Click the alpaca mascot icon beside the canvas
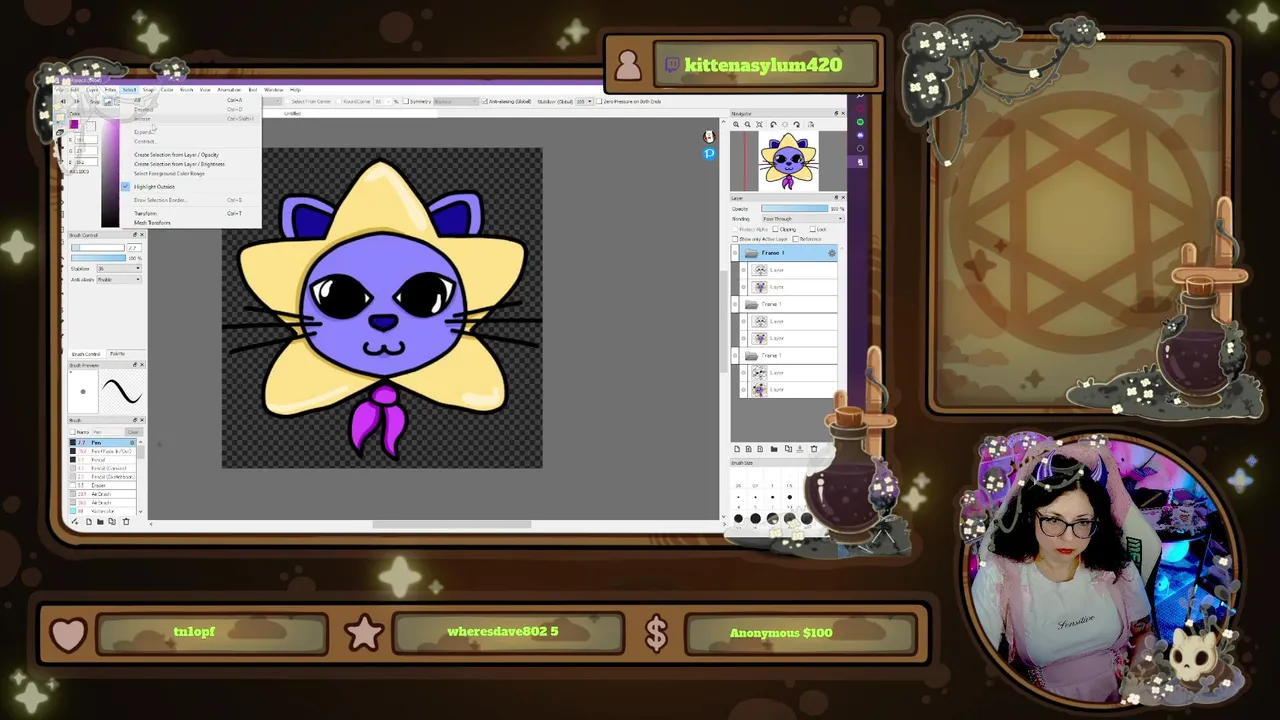The width and height of the screenshot is (1280, 720). tap(709, 136)
